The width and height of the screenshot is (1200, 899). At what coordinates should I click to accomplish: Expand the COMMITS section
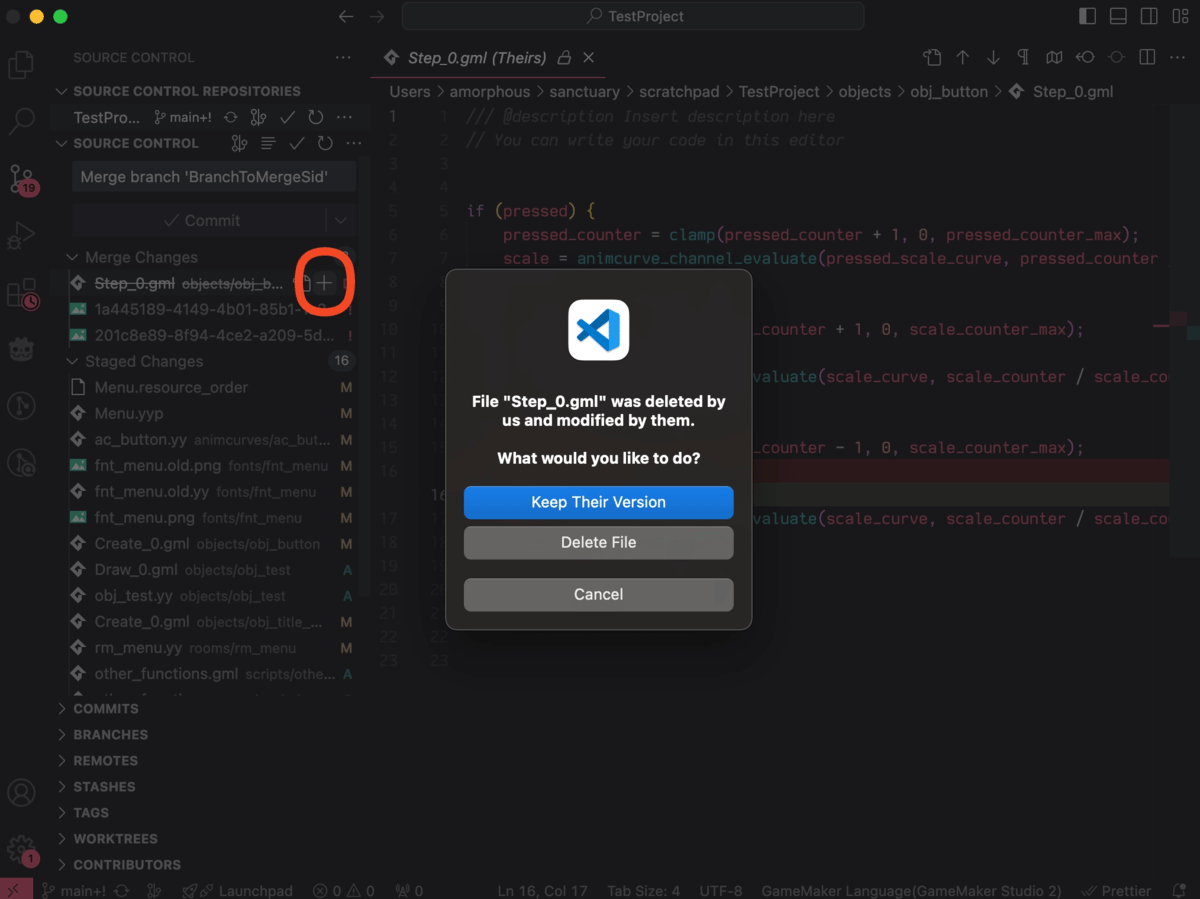[x=106, y=709]
